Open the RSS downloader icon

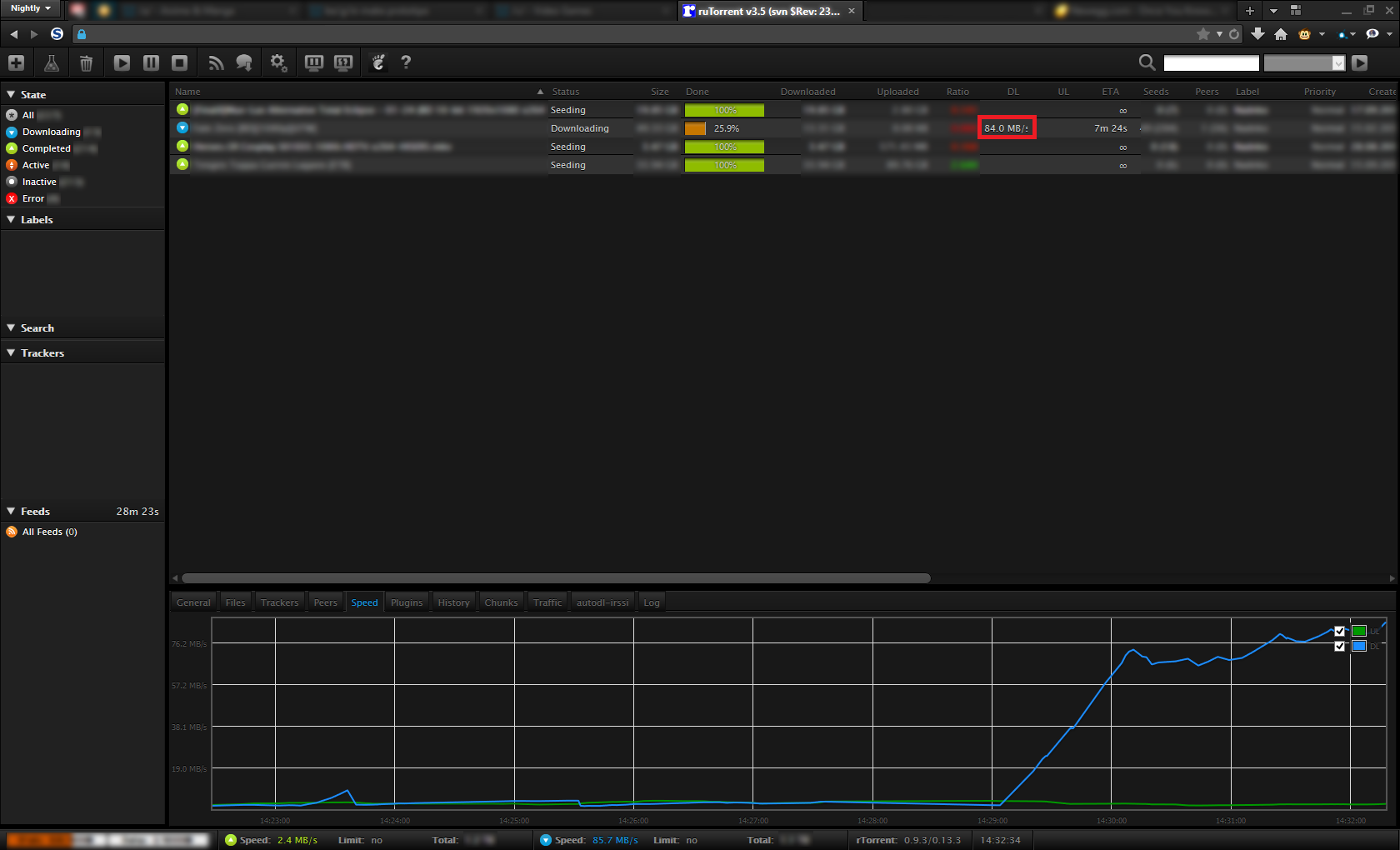click(x=216, y=62)
